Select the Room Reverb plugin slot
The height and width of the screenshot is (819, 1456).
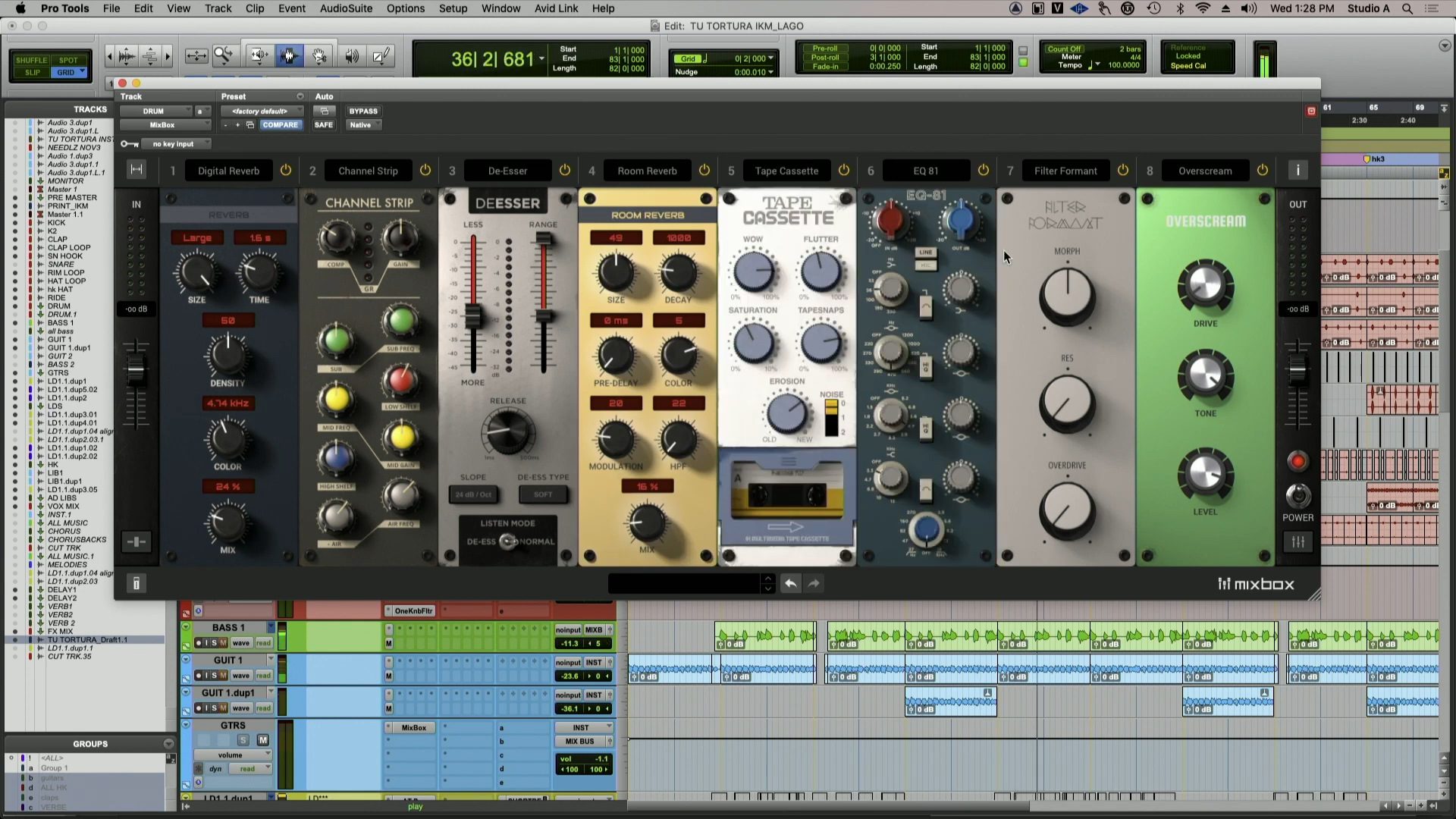tap(647, 170)
